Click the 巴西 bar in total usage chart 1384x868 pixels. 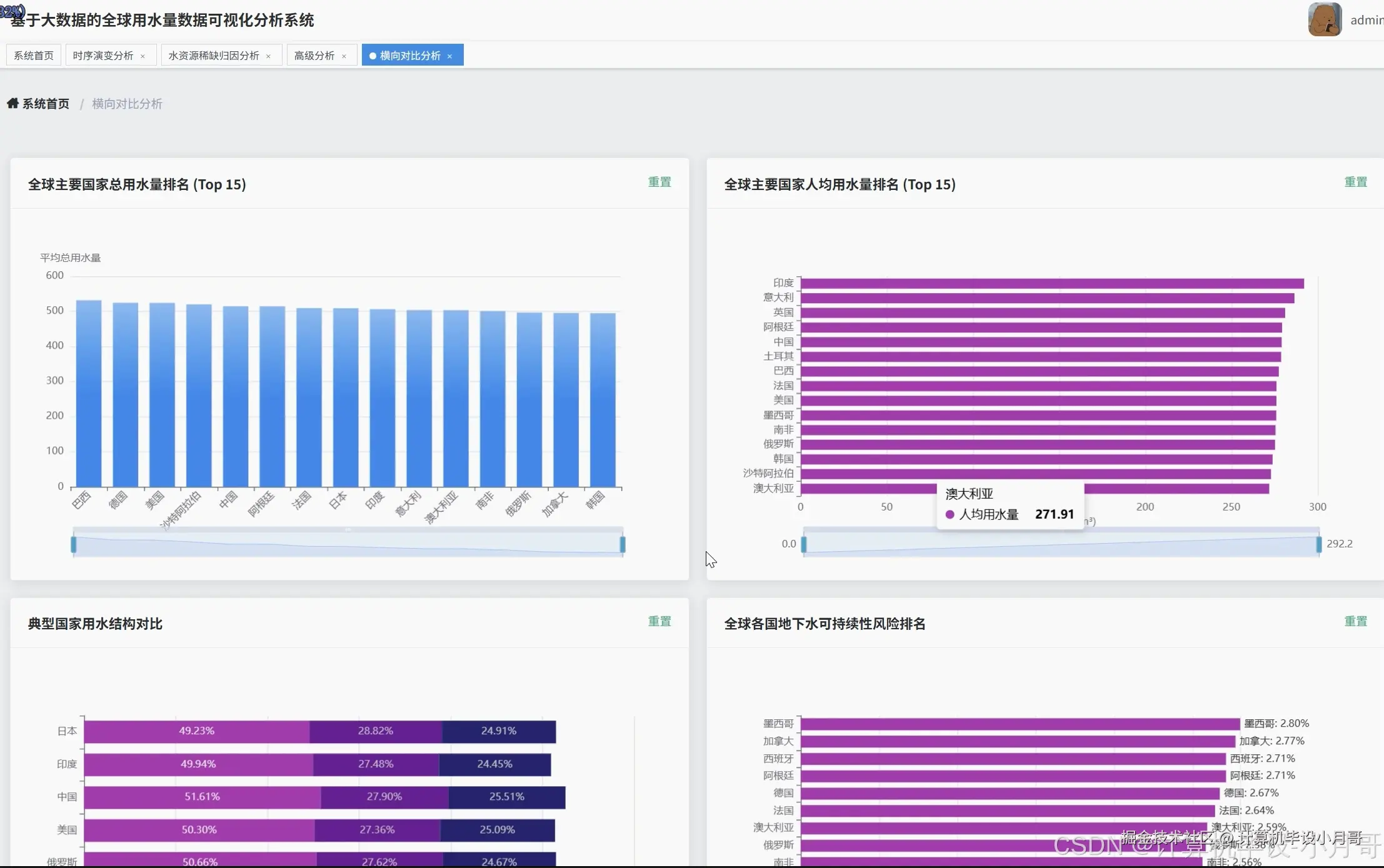click(x=89, y=394)
